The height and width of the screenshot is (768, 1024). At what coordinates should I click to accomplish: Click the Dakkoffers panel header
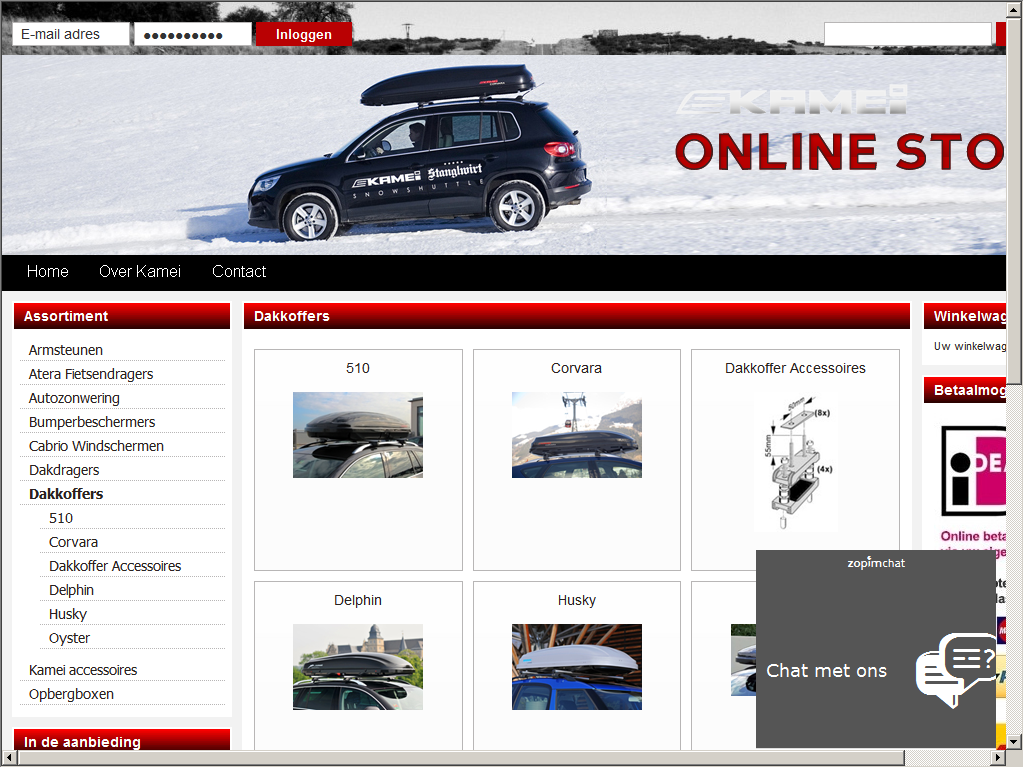coord(577,316)
